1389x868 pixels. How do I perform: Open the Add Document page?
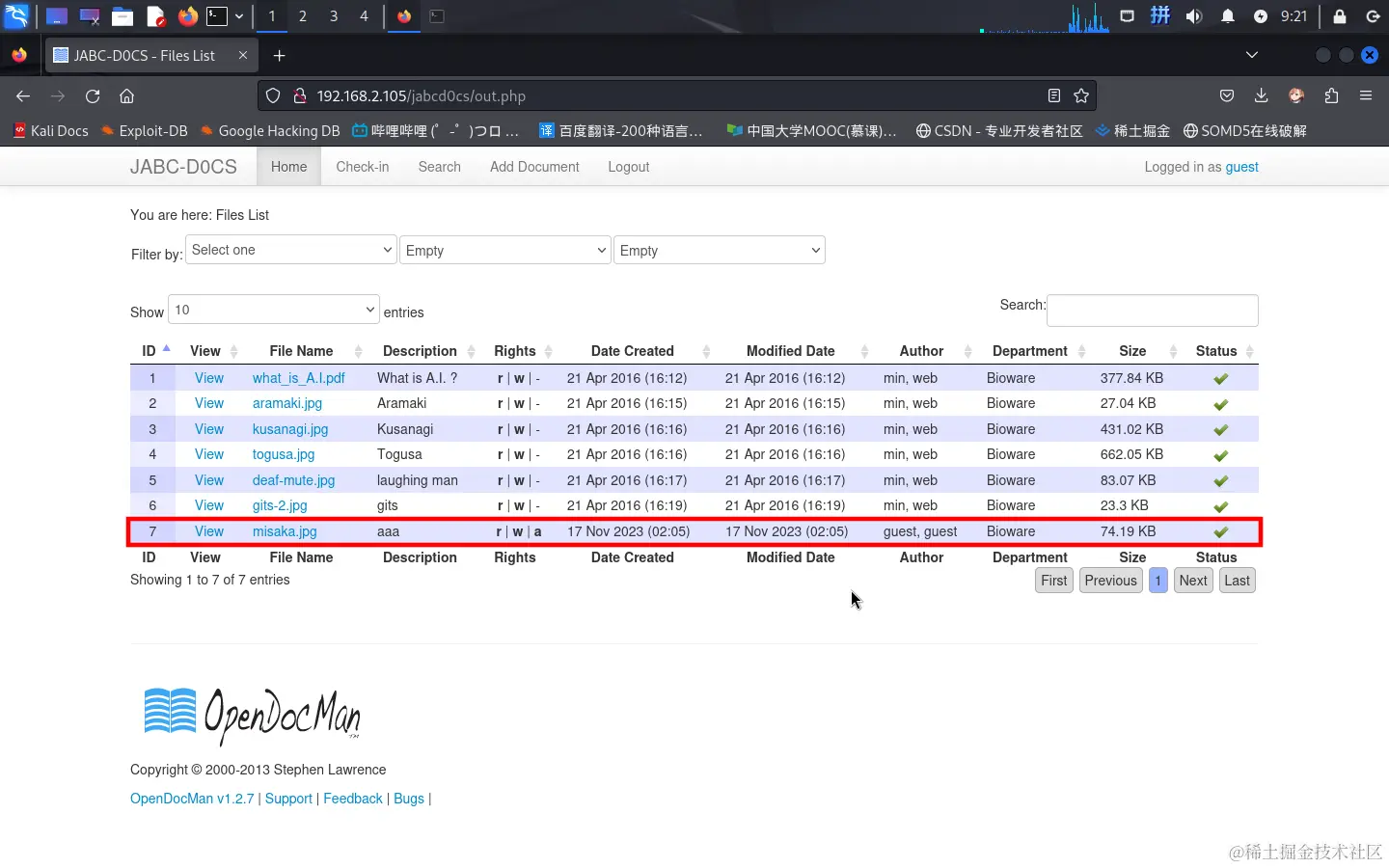click(534, 167)
